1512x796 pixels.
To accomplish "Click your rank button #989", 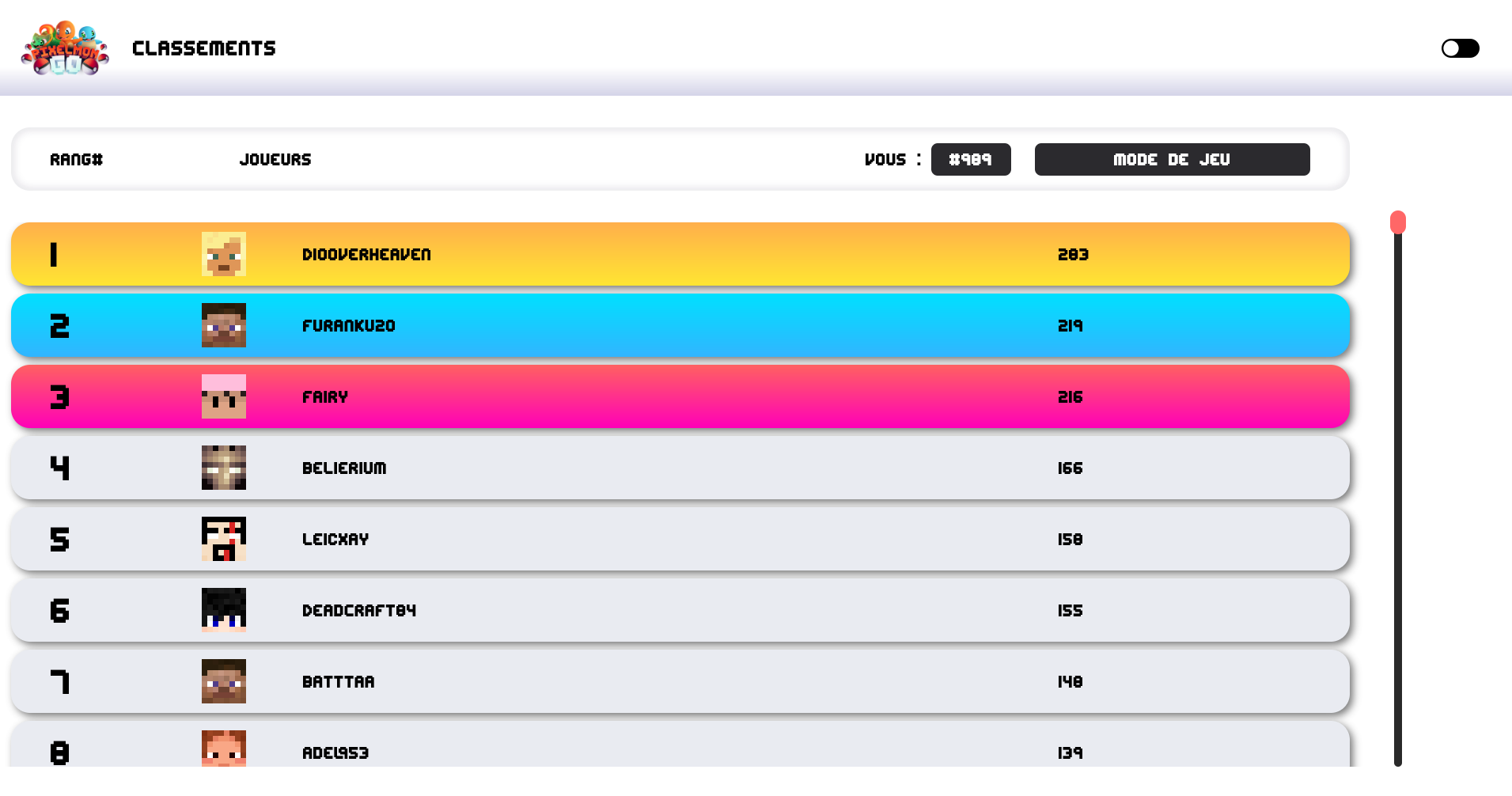I will pos(971,159).
